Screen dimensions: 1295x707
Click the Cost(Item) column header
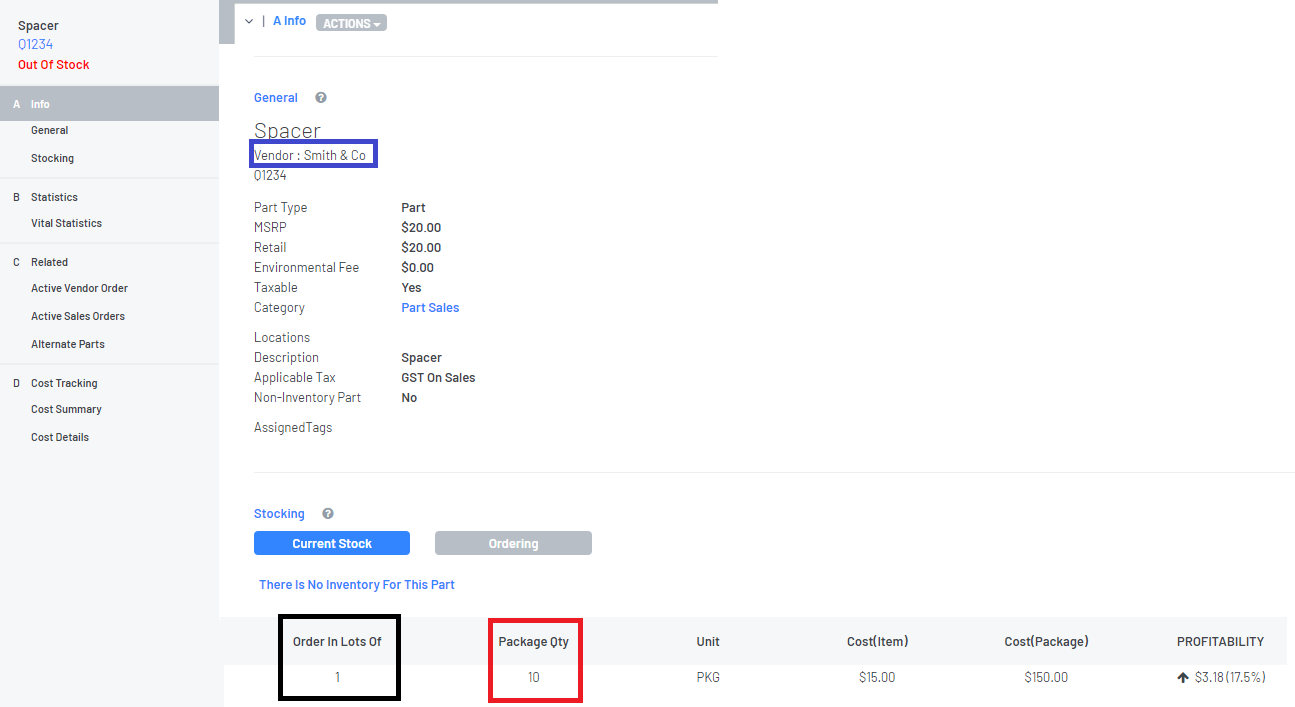877,642
